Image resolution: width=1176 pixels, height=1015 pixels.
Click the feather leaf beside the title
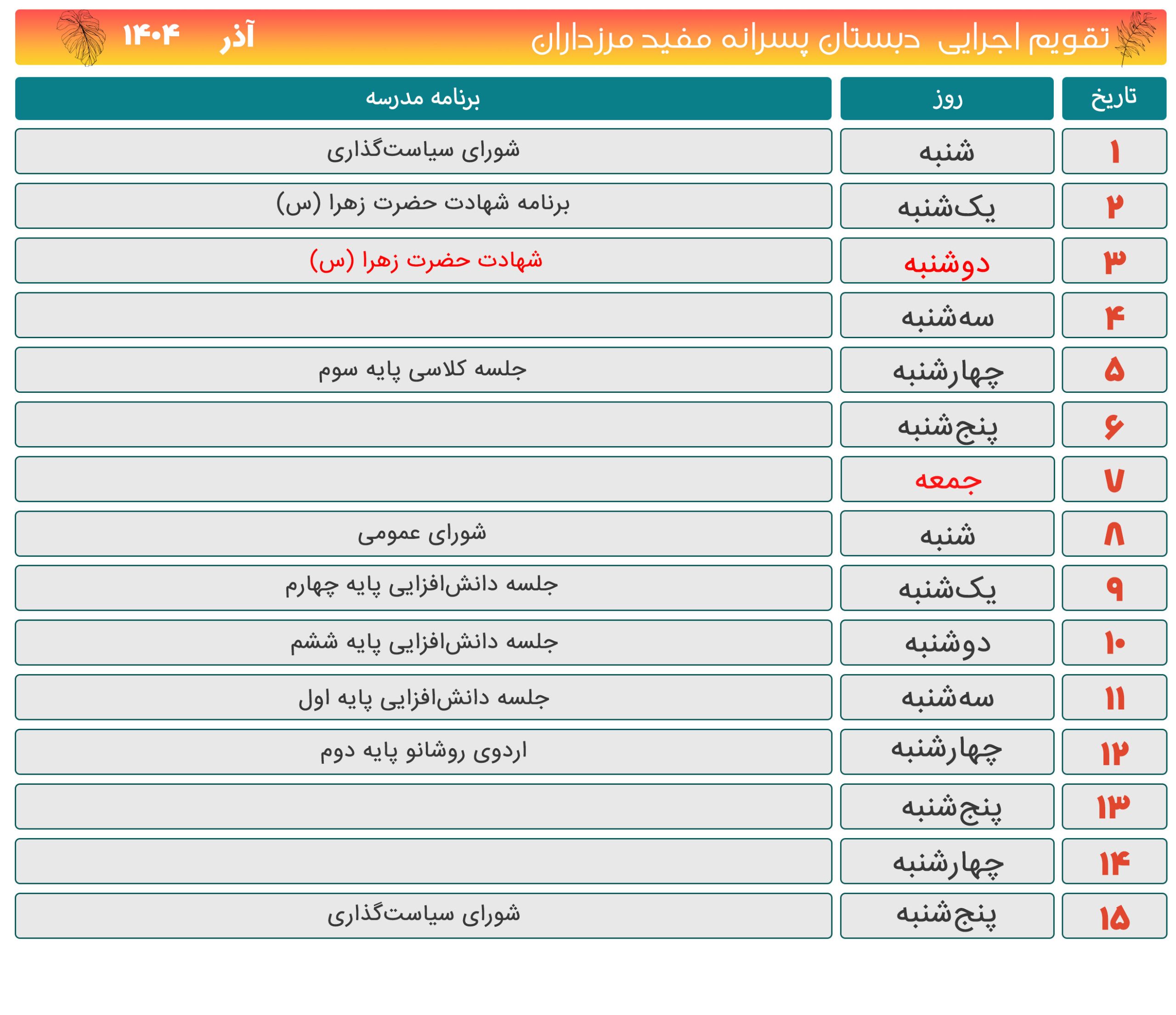pos(1135,38)
